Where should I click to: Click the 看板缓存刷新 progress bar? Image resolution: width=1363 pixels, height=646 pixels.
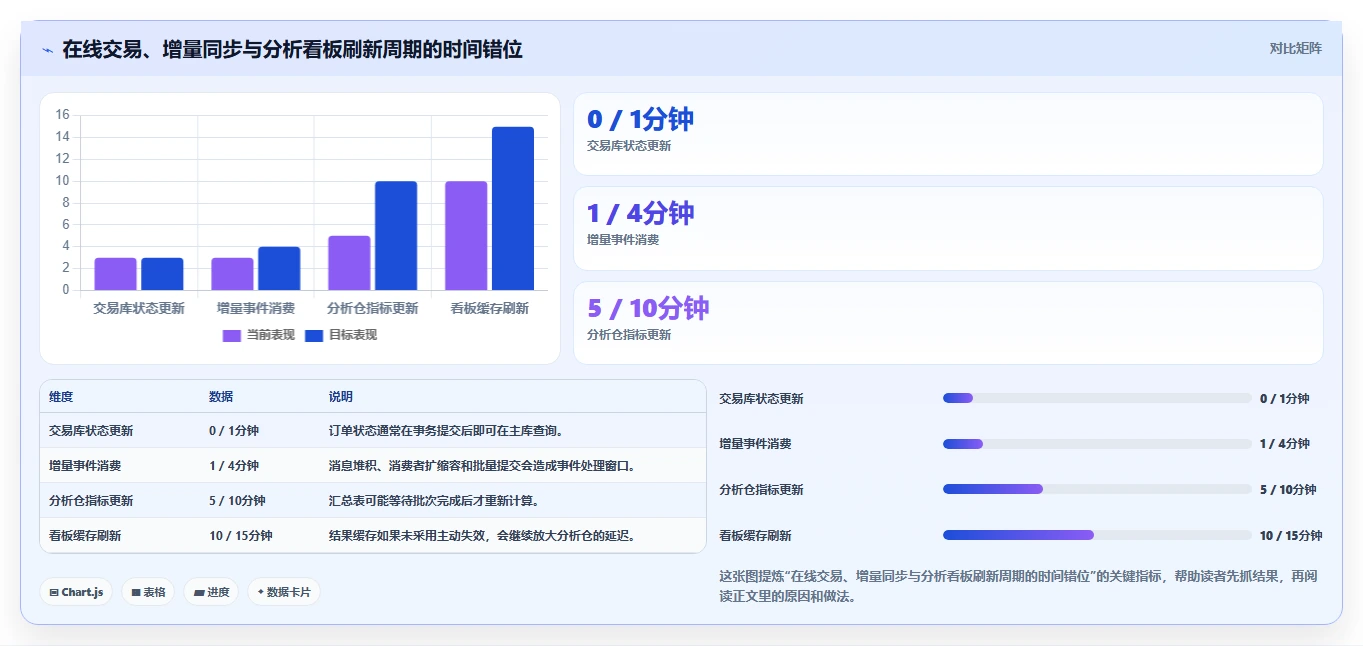(x=1097, y=535)
